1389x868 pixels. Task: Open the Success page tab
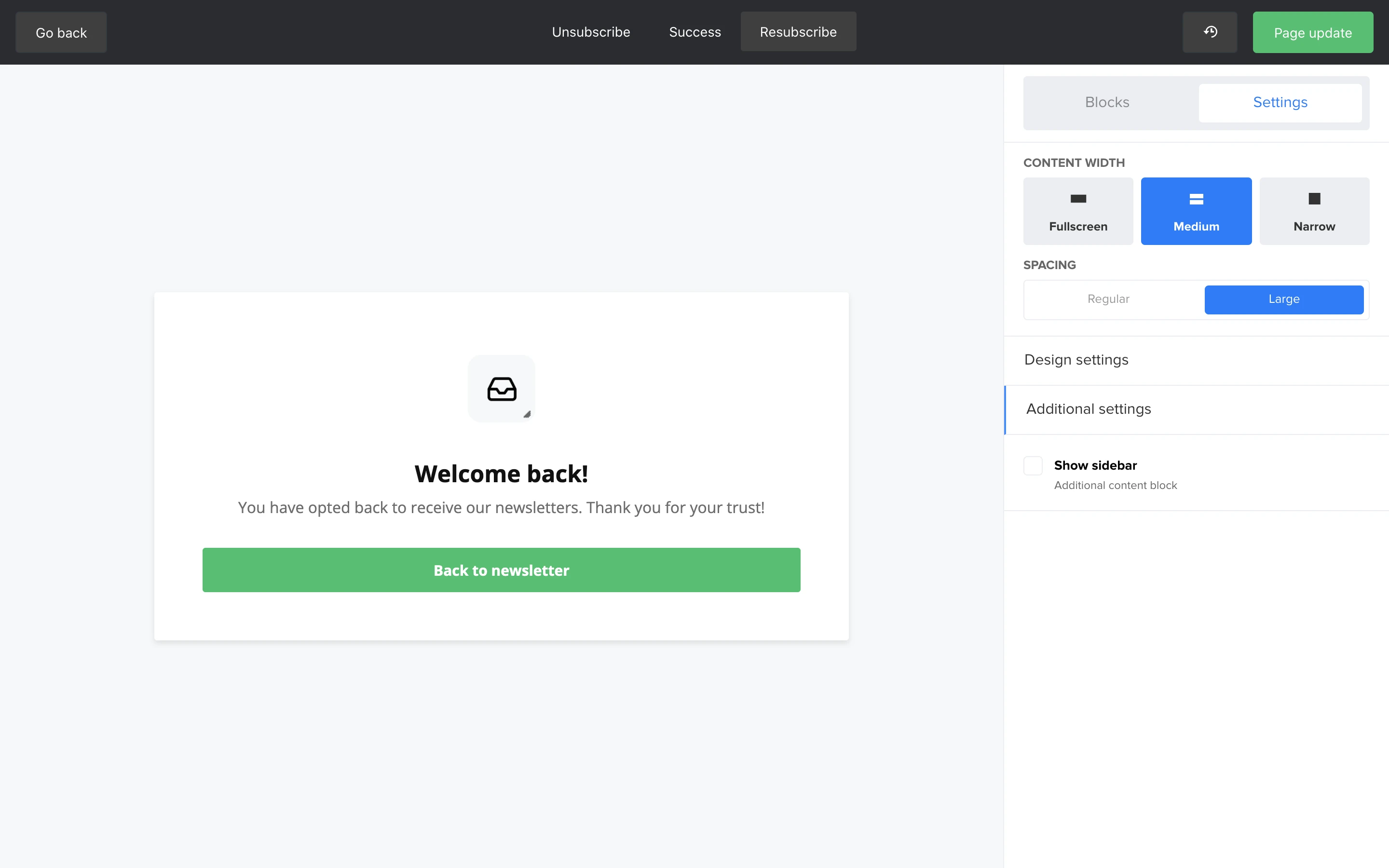click(694, 32)
